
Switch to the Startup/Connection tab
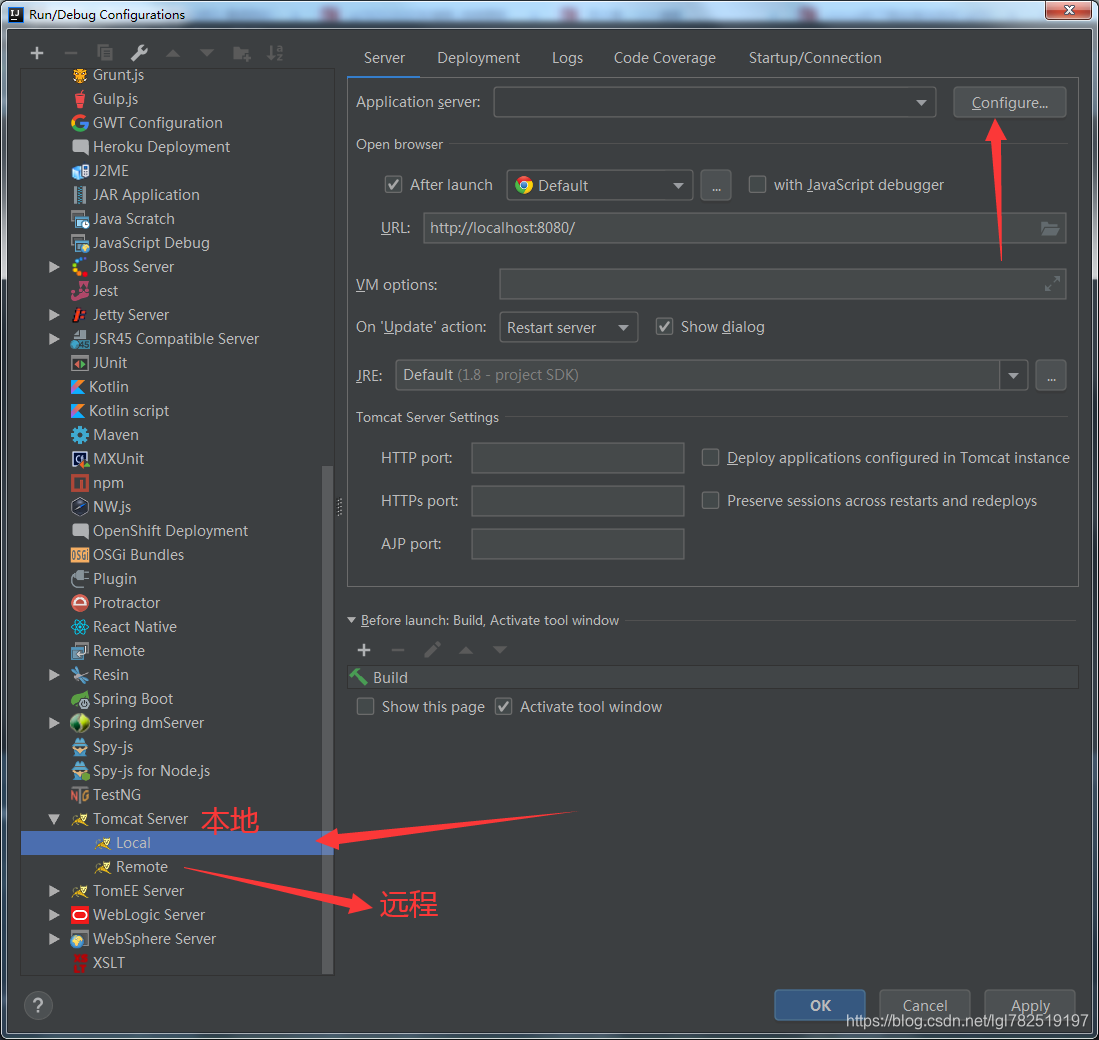[x=814, y=57]
